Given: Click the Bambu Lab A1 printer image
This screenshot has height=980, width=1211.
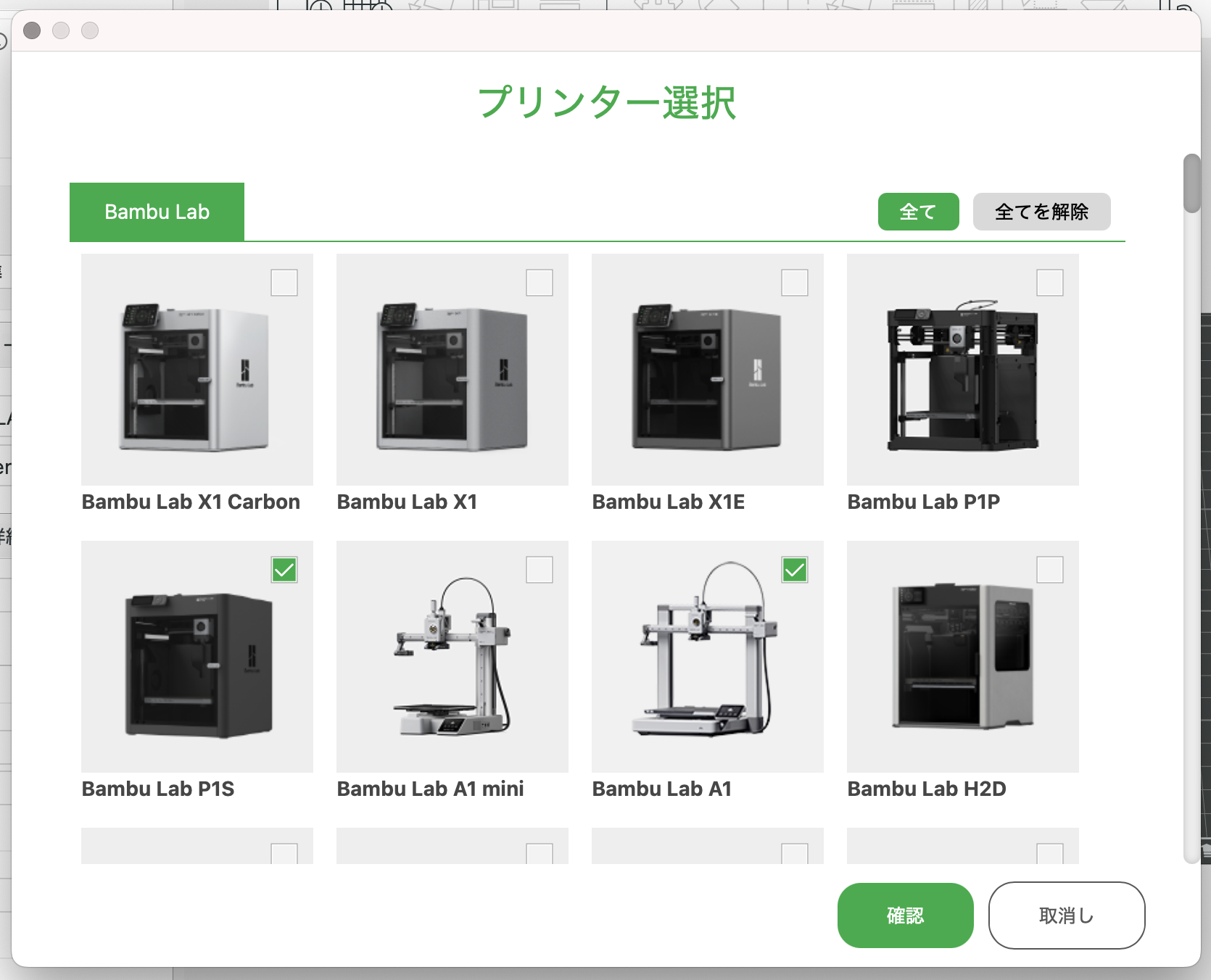Looking at the screenshot, I should [x=708, y=657].
